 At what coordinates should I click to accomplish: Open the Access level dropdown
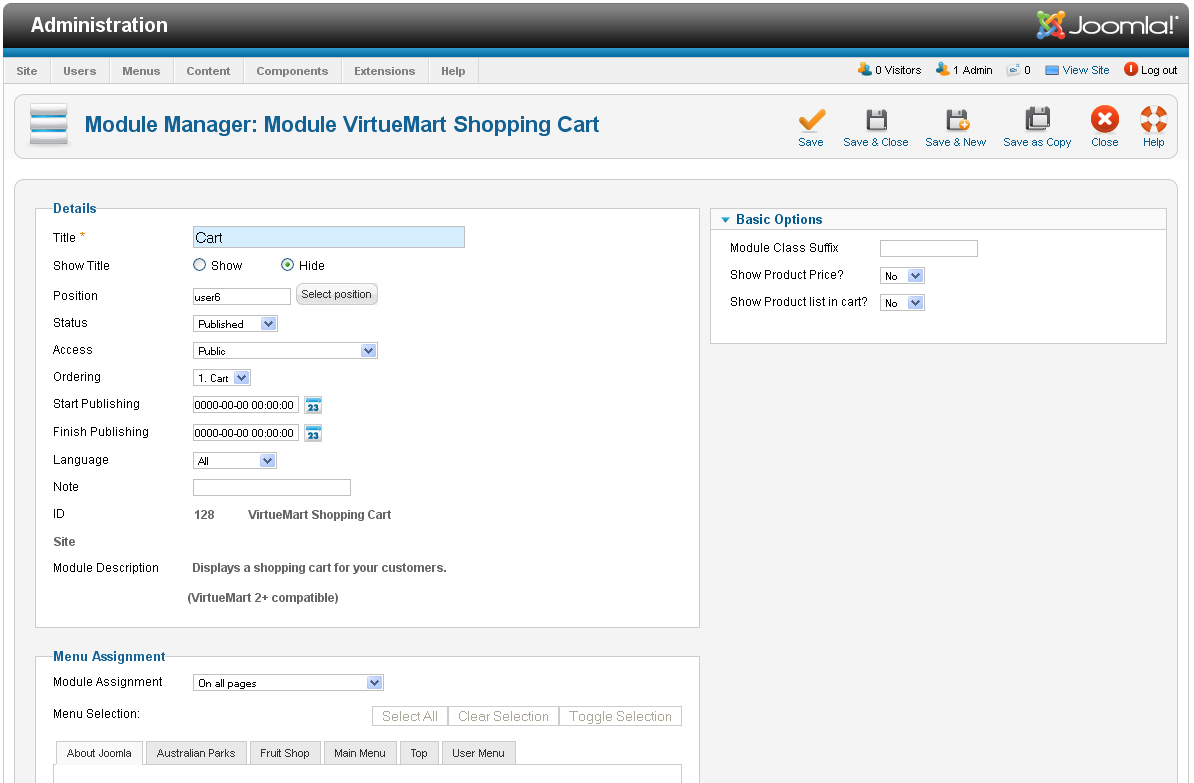285,351
